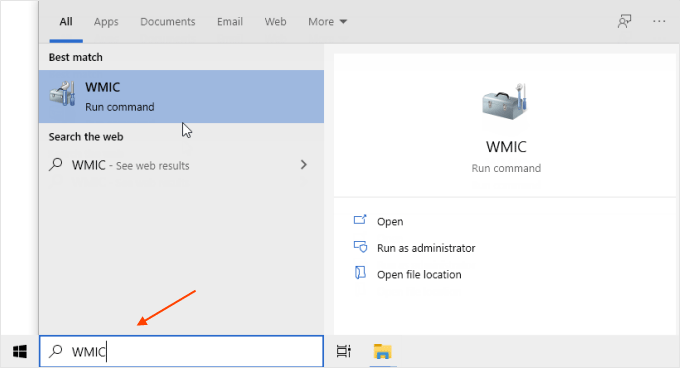Image resolution: width=680 pixels, height=368 pixels.
Task: Switch to the Email tab
Action: (230, 22)
